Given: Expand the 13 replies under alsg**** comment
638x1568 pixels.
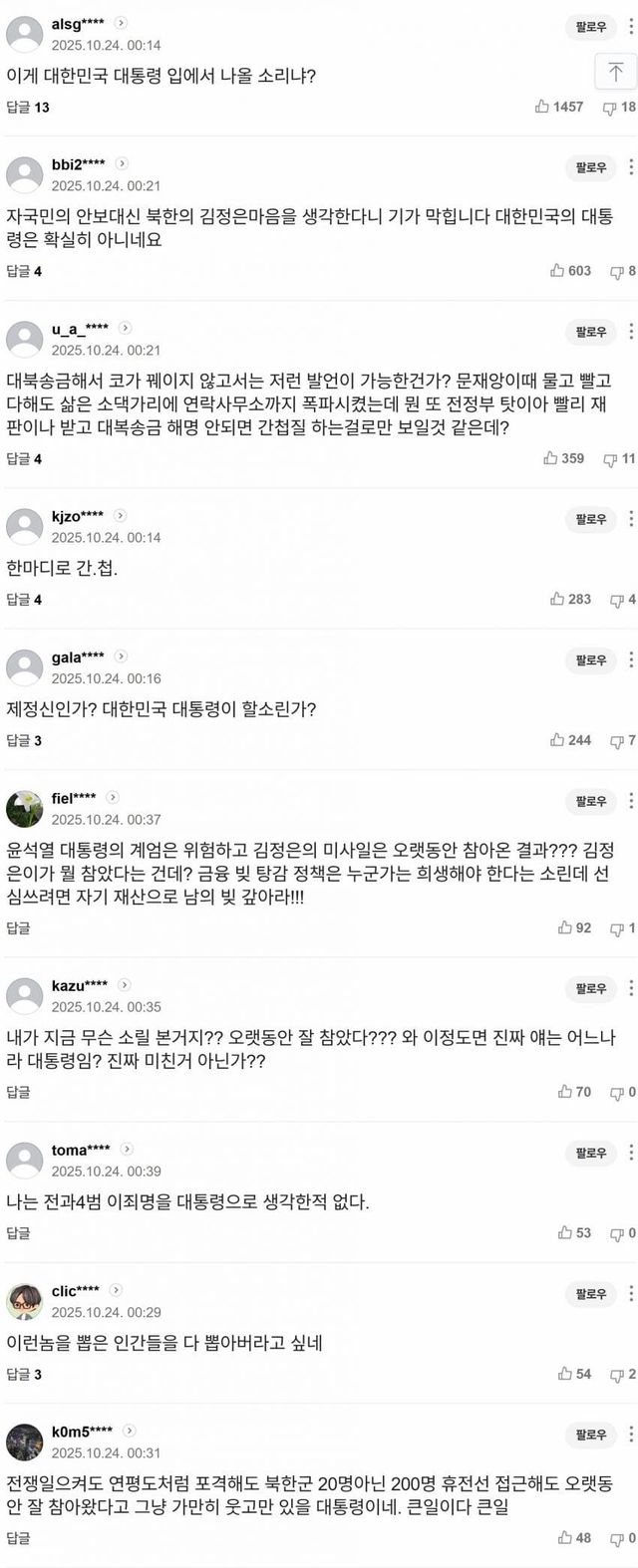Looking at the screenshot, I should point(27,108).
